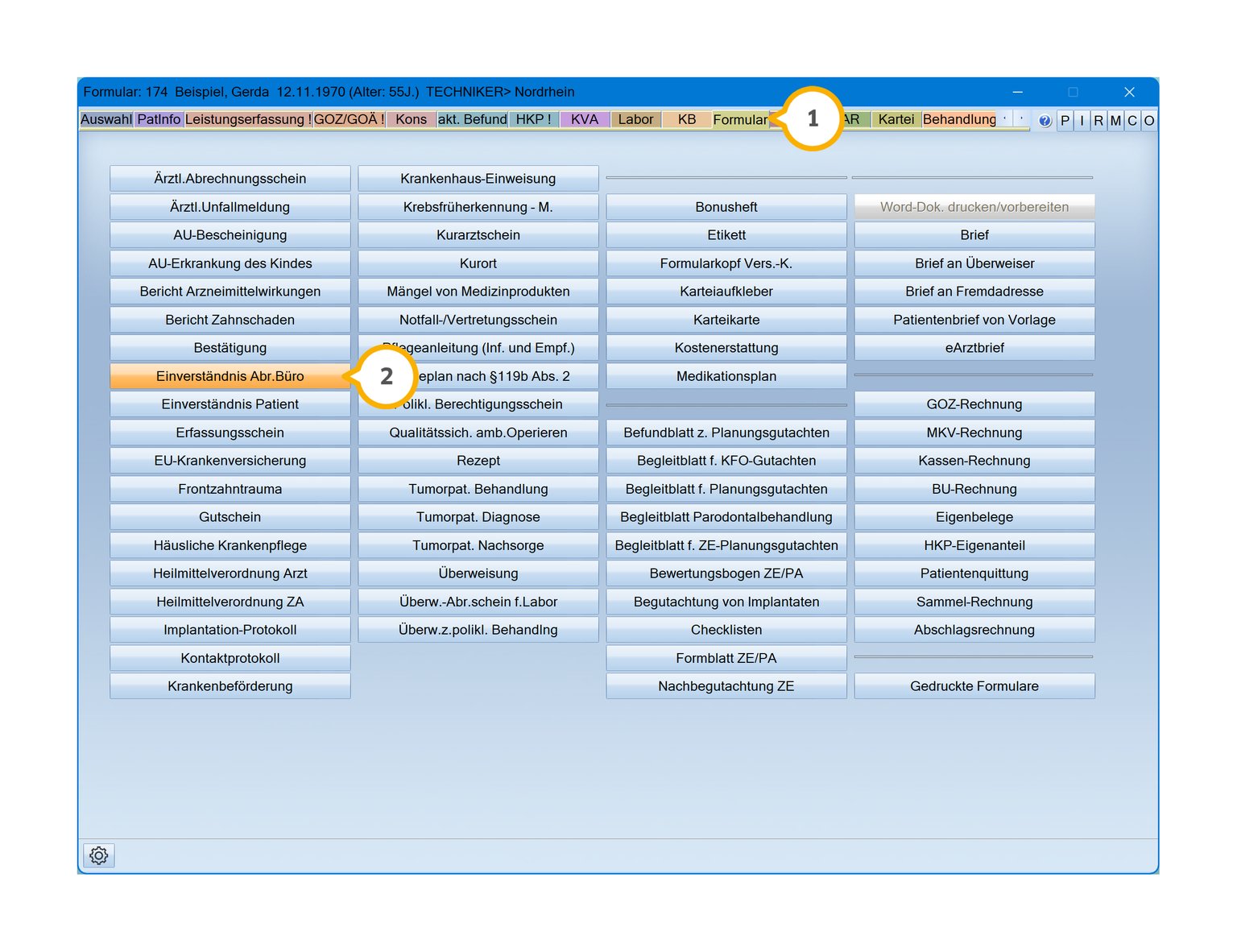Screen dimensions: 1237x952
Task: Open the Einverständnis Abr.Büro form
Action: [230, 376]
